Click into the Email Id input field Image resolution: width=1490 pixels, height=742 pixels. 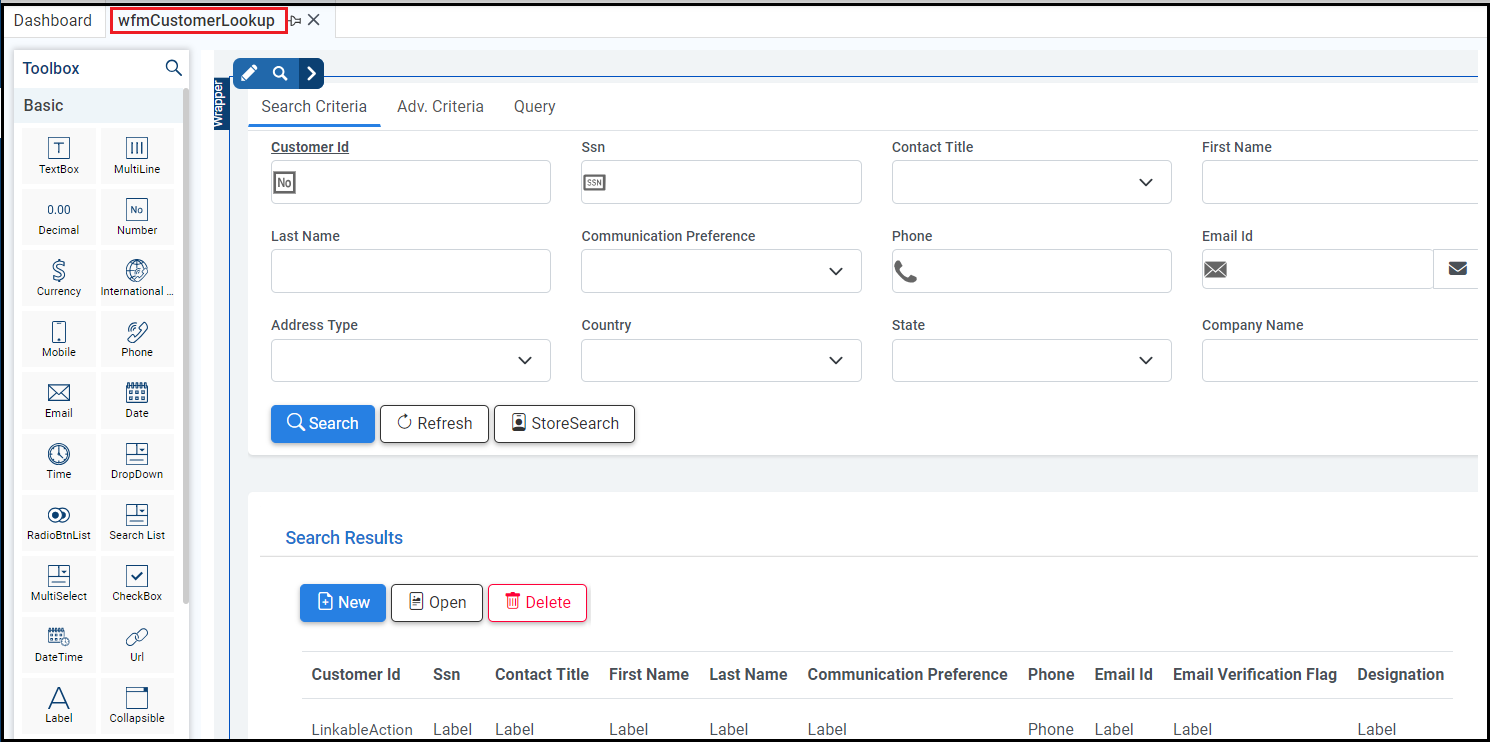coord(1318,269)
